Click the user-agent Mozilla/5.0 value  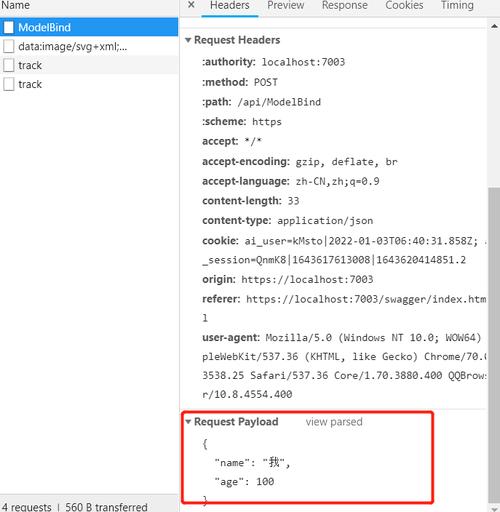tap(373, 338)
